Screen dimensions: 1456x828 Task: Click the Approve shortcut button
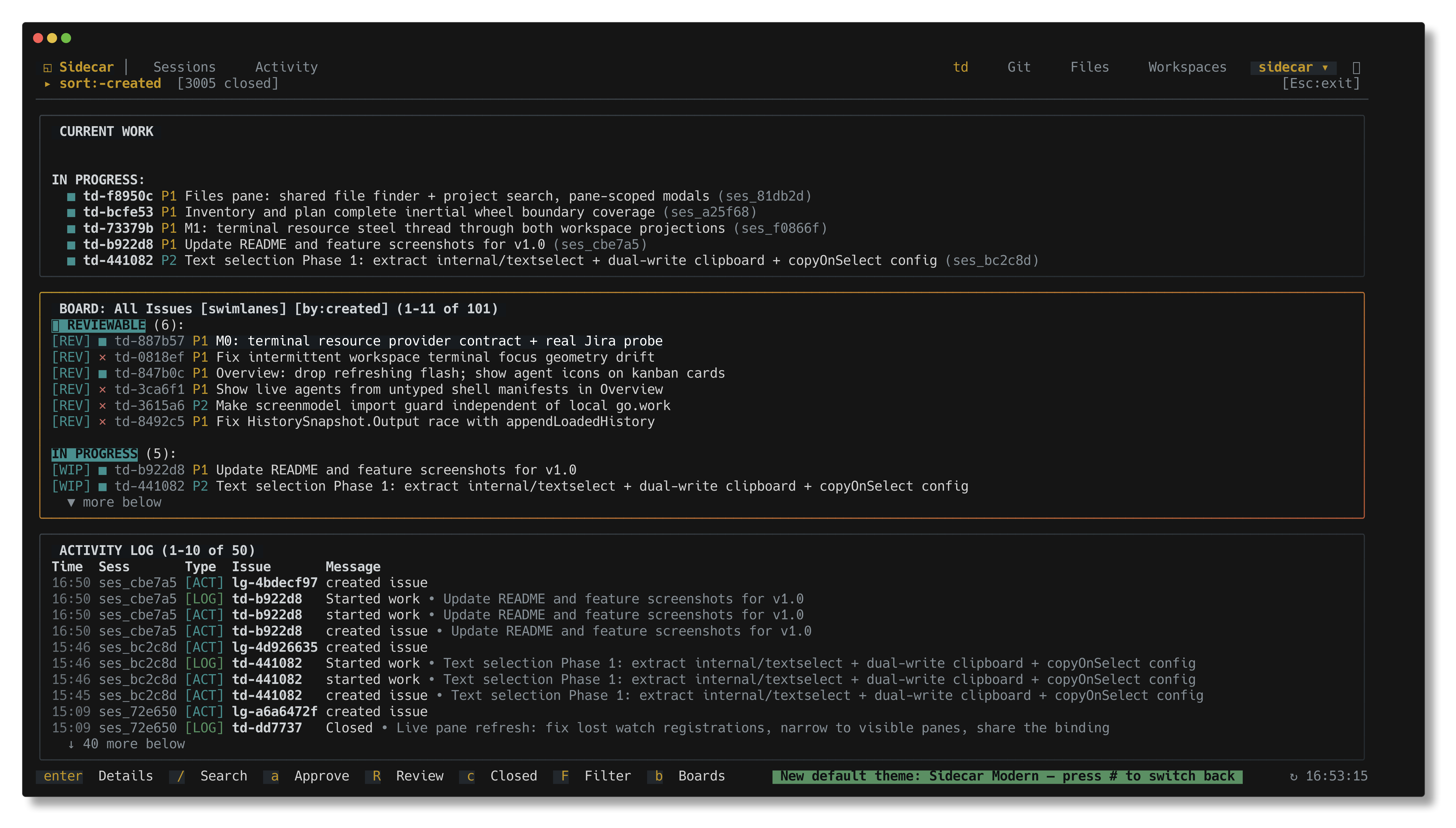pyautogui.click(x=307, y=776)
